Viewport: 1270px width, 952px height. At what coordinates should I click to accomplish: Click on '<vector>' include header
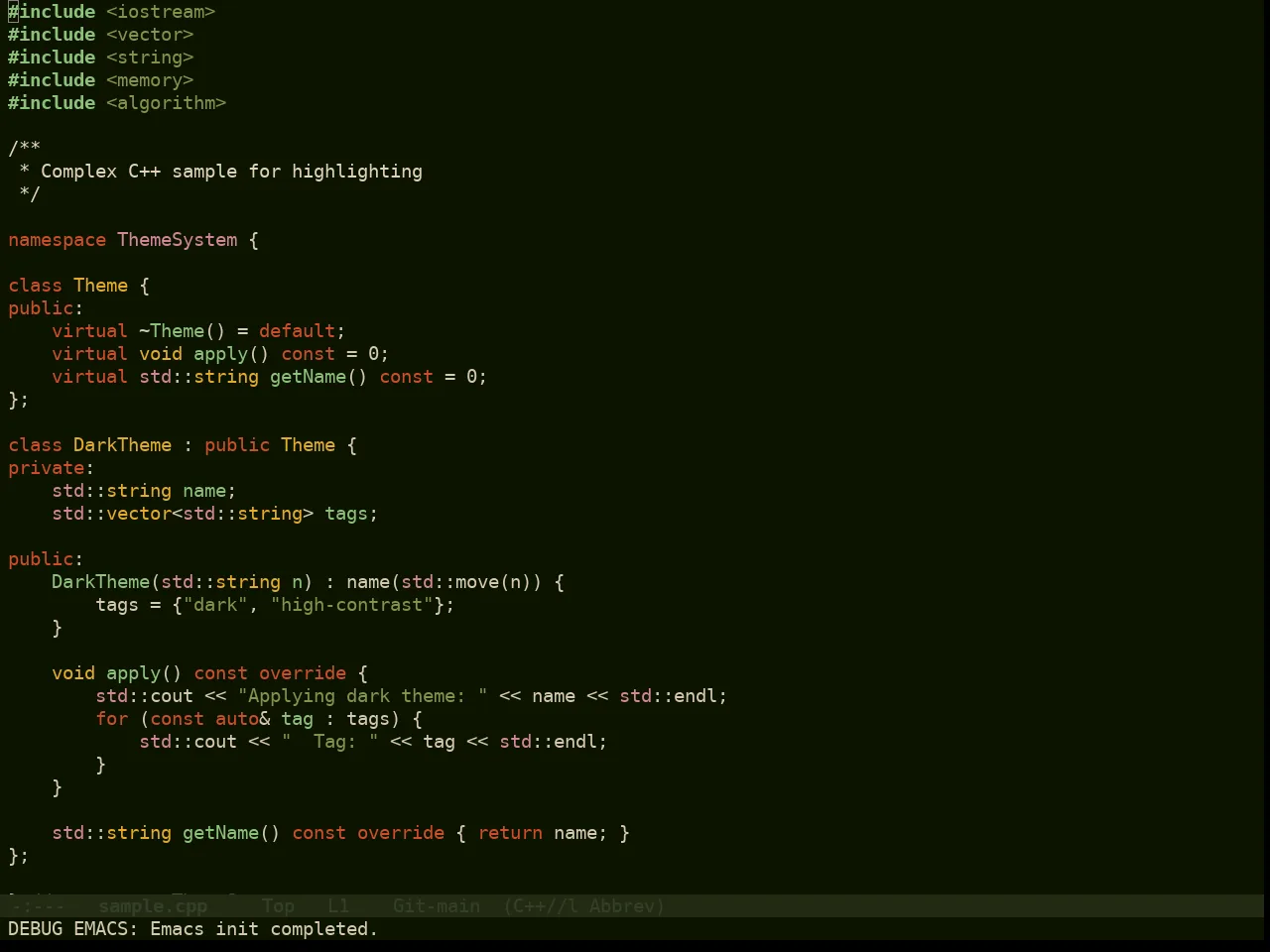(x=150, y=35)
